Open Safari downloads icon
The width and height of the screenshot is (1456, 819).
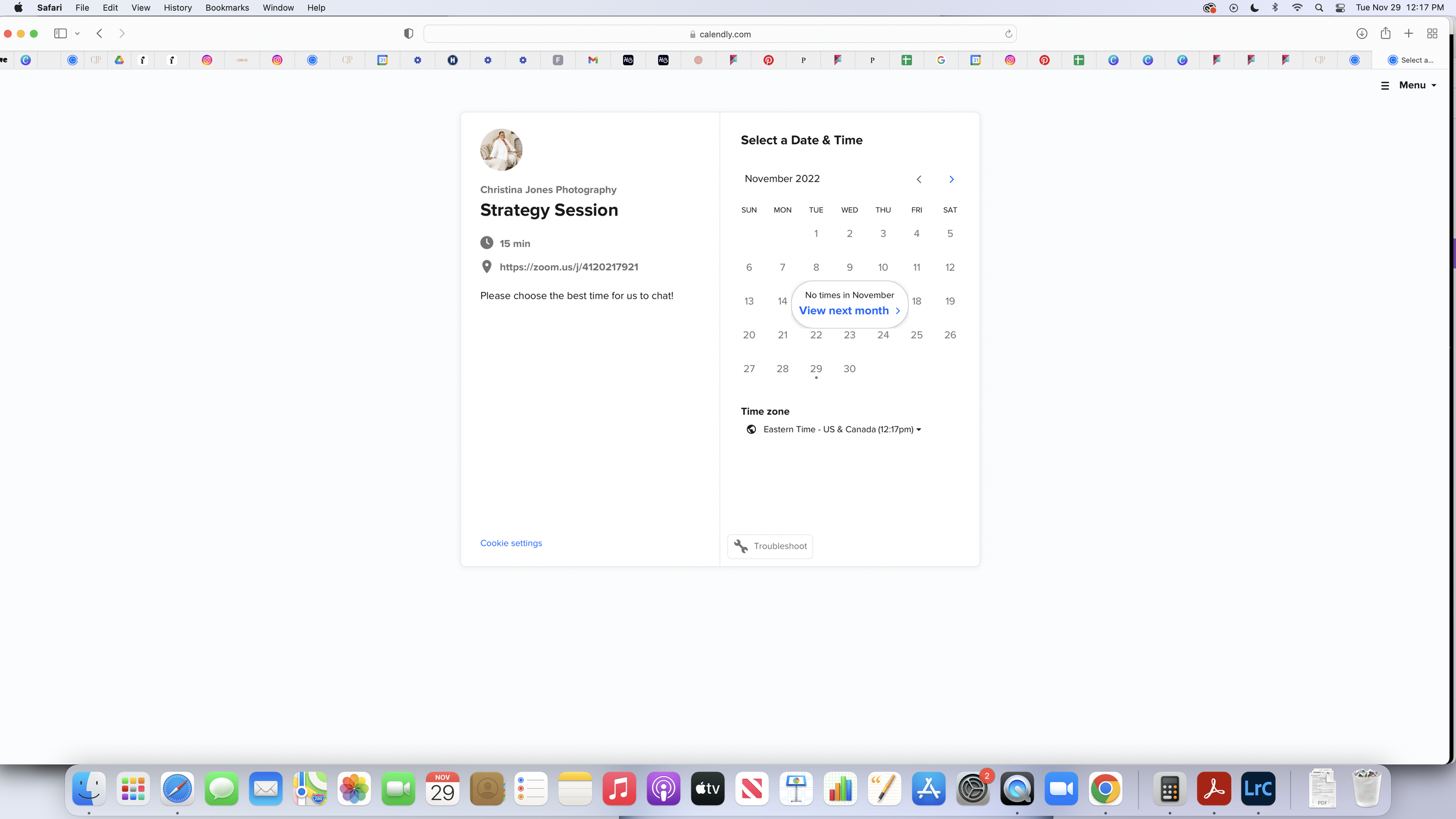pyautogui.click(x=1361, y=33)
